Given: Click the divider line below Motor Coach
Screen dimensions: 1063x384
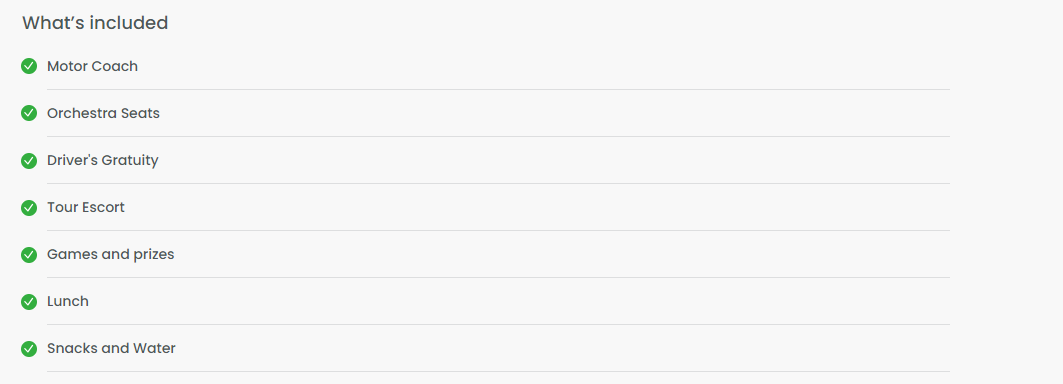Looking at the screenshot, I should 498,90.
